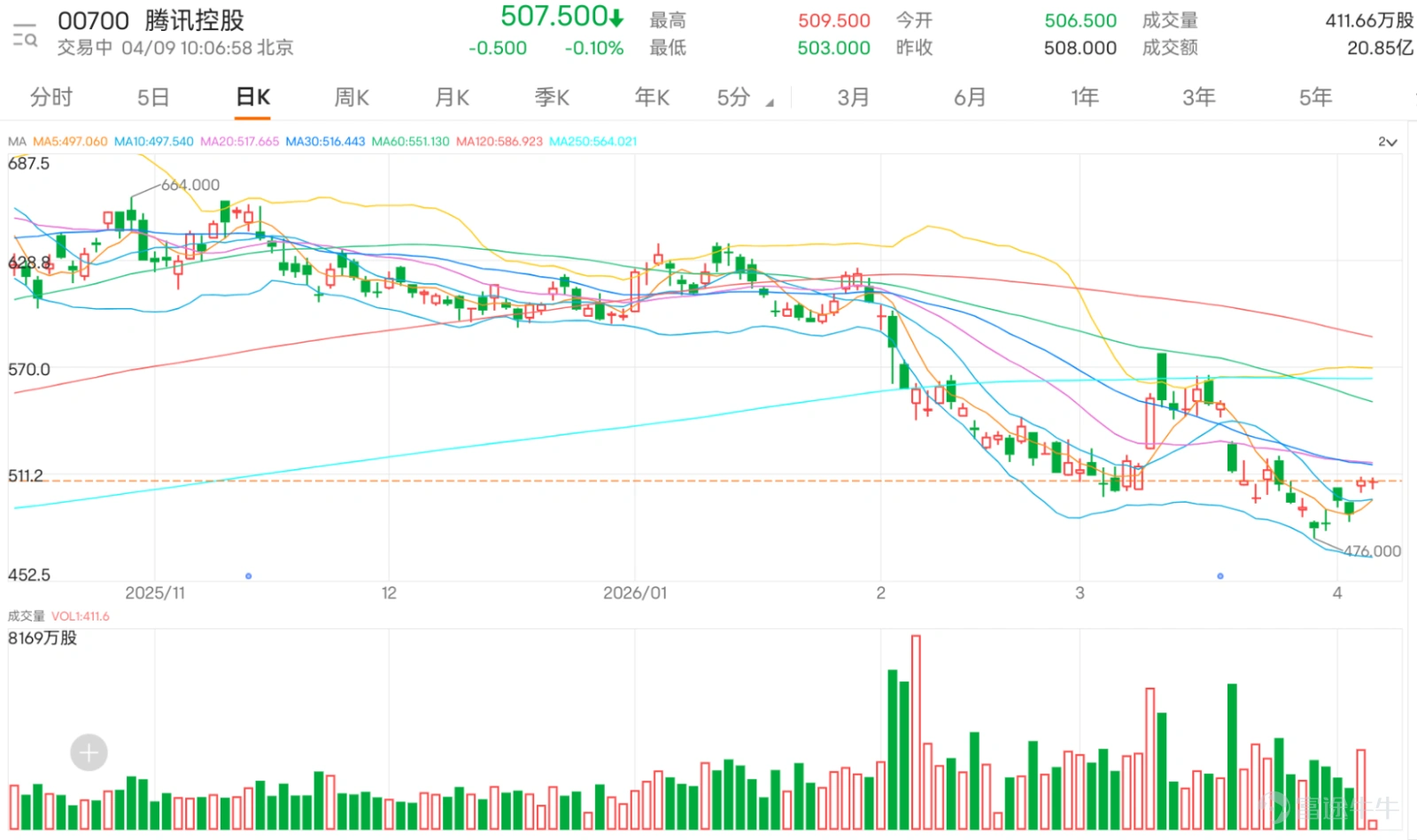This screenshot has height=840, width=1417.
Task: Click the MA20:517.665 indicator label
Action: tap(239, 142)
